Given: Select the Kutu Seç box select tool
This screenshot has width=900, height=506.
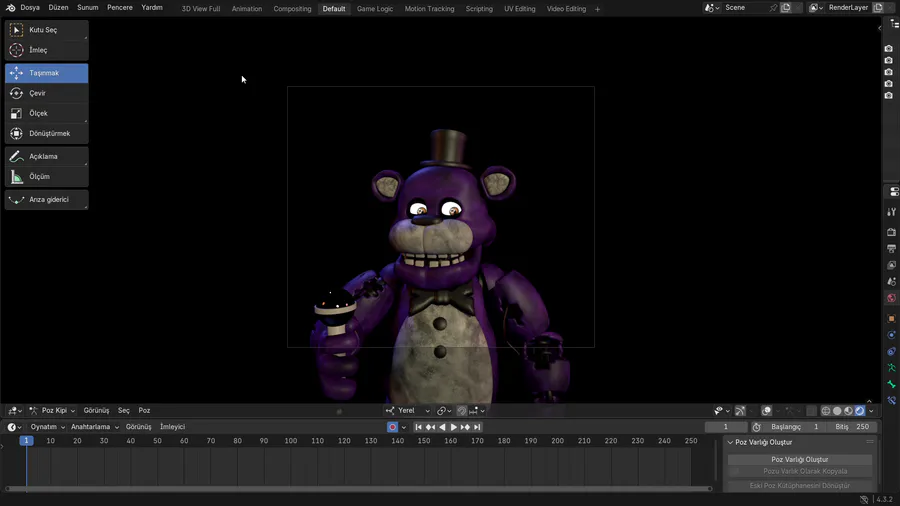Looking at the screenshot, I should (x=46, y=30).
